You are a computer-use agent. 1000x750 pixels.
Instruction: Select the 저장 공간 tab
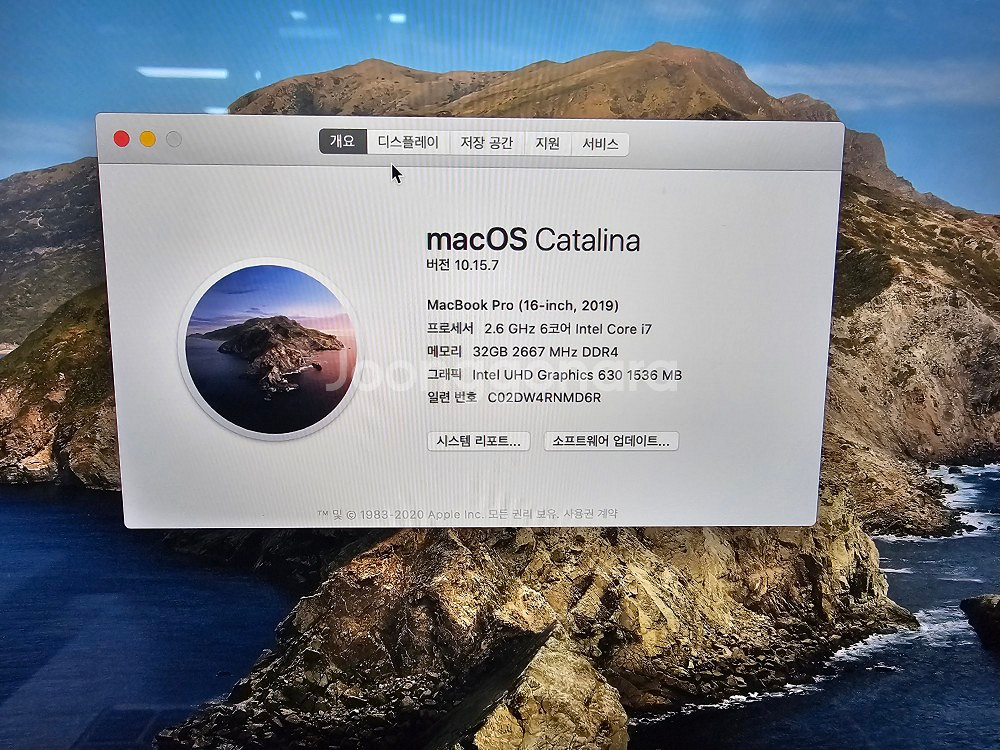pos(487,143)
